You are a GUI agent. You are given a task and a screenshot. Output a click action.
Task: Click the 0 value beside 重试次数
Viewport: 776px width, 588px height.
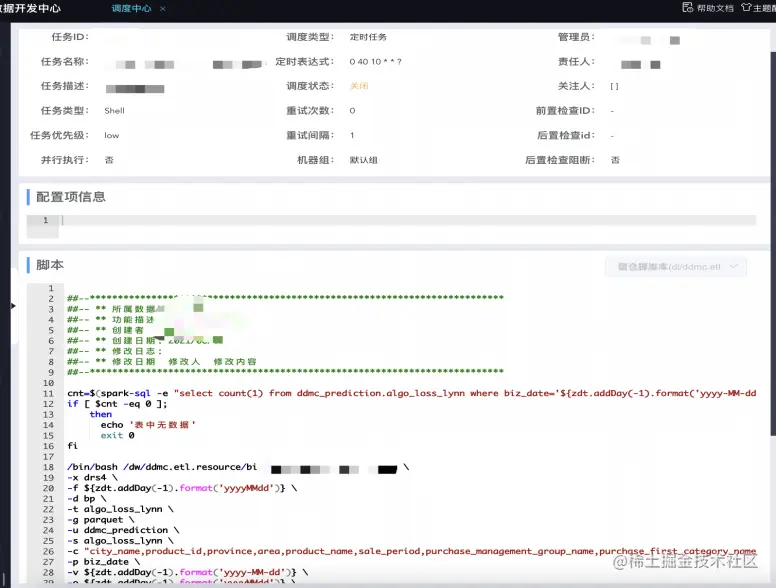pos(352,111)
